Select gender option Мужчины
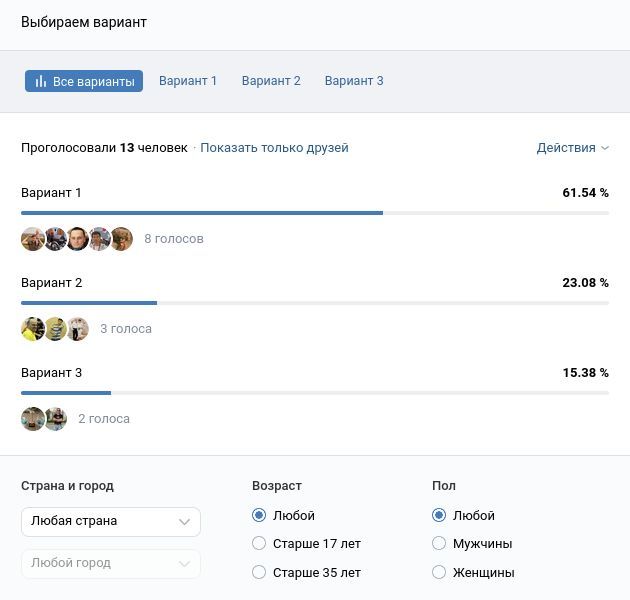This screenshot has width=630, height=600. point(439,544)
